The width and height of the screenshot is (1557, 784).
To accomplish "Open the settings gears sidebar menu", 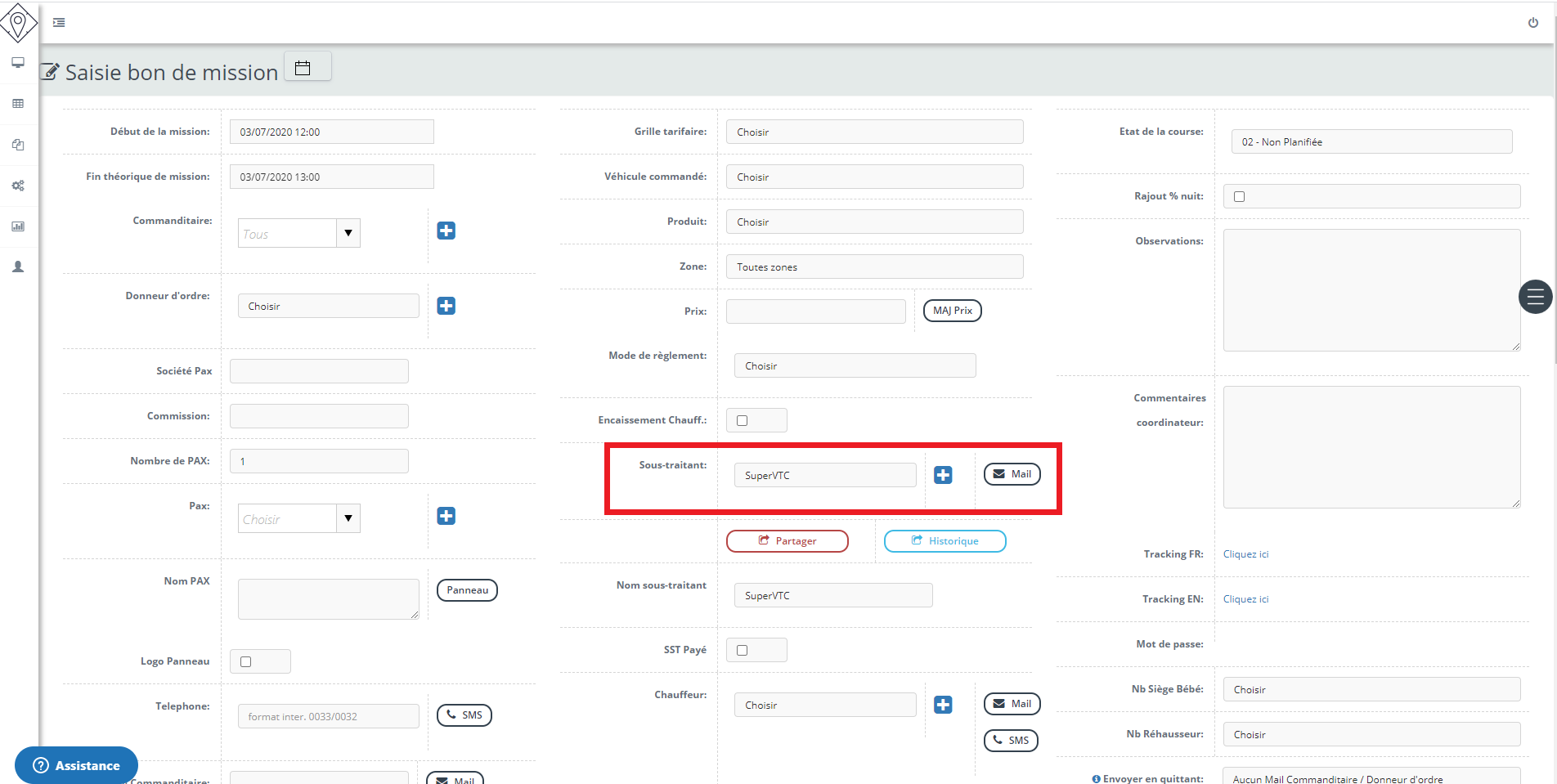I will (x=18, y=186).
